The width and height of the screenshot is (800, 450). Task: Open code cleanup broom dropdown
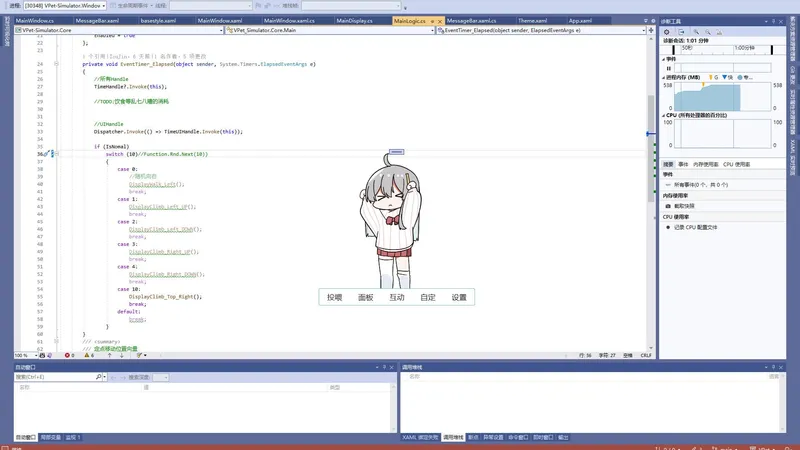(x=141, y=355)
